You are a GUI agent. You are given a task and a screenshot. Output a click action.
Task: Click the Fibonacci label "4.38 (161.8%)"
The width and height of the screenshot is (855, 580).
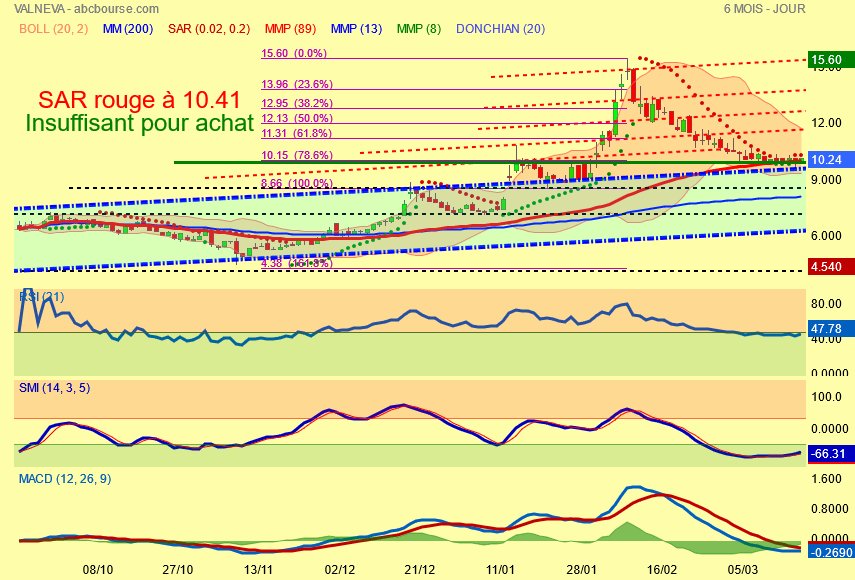click(x=297, y=263)
